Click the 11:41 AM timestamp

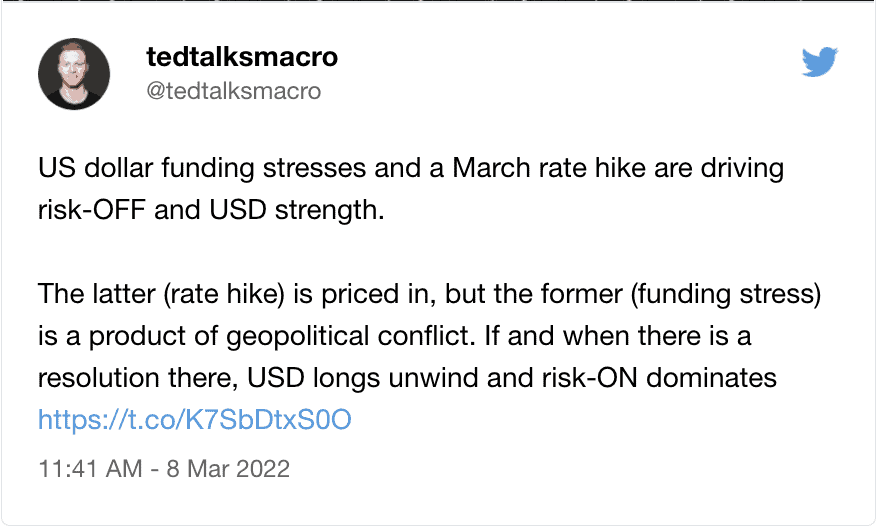(x=90, y=469)
